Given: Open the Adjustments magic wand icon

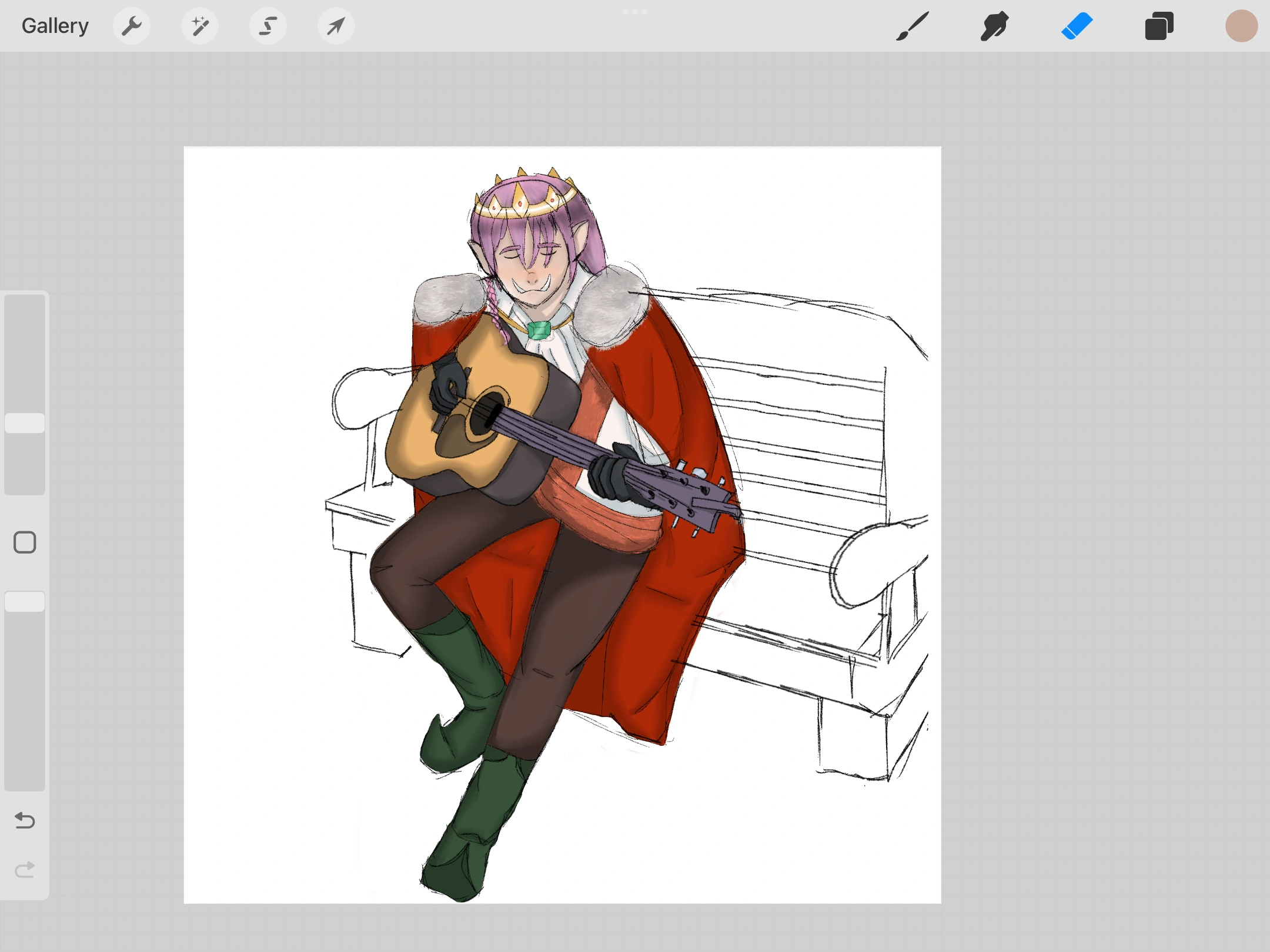Looking at the screenshot, I should click(200, 25).
